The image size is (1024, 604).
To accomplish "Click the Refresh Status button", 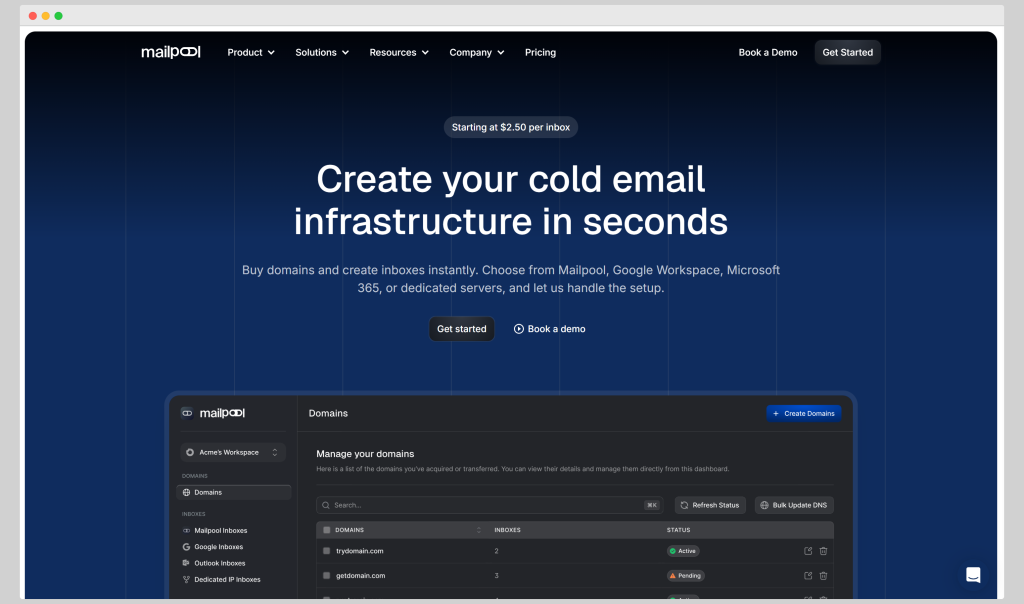I will click(710, 505).
